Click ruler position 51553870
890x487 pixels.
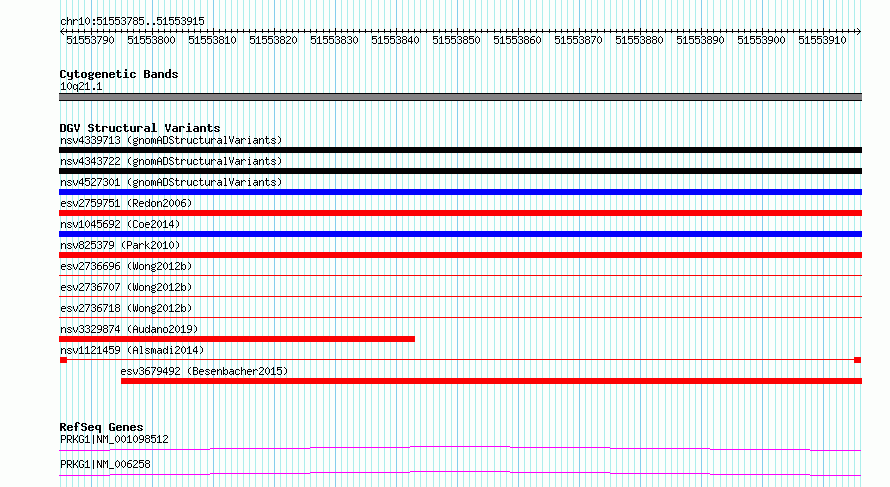tap(578, 40)
